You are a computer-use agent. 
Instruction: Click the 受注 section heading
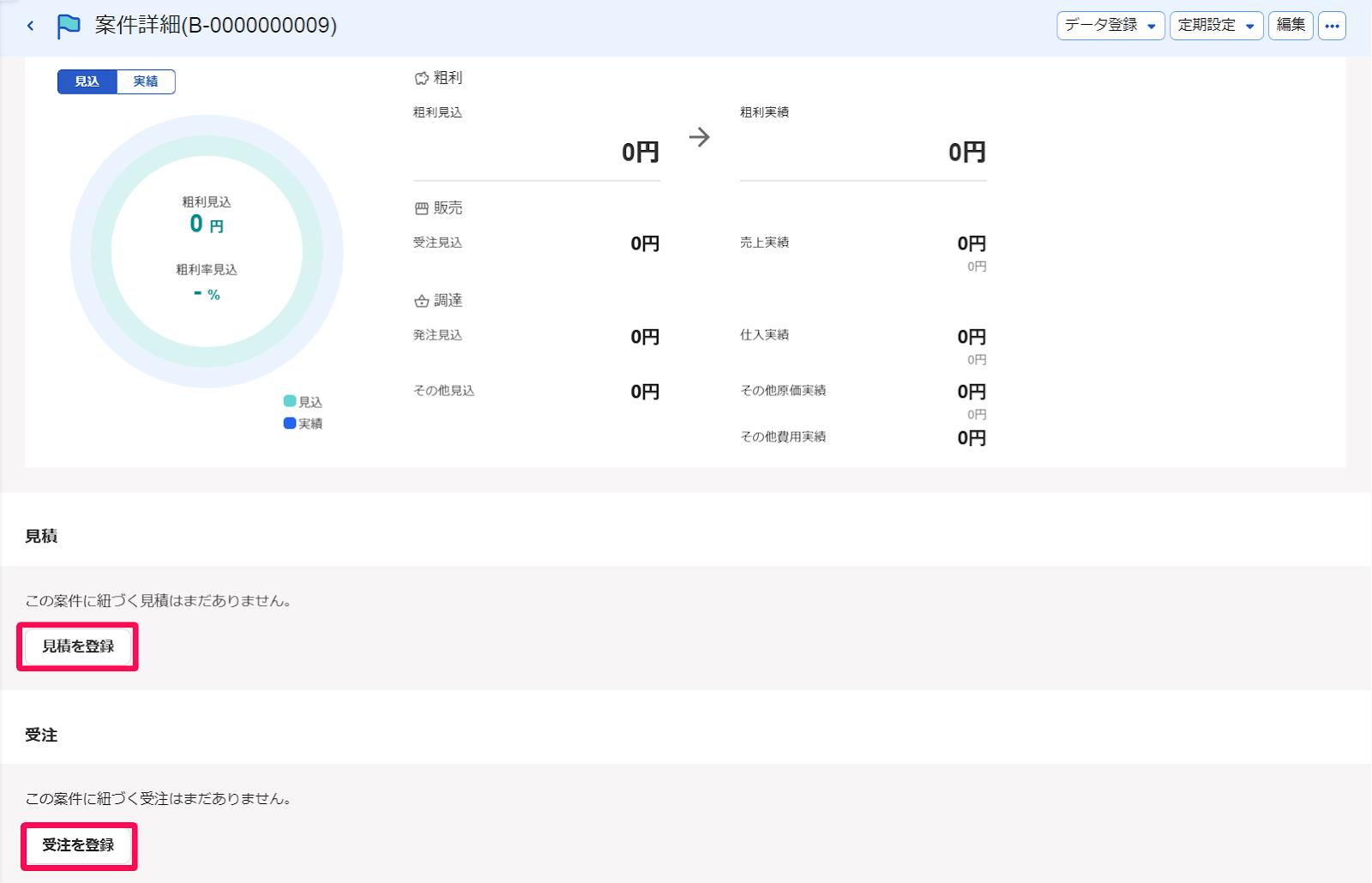point(41,736)
